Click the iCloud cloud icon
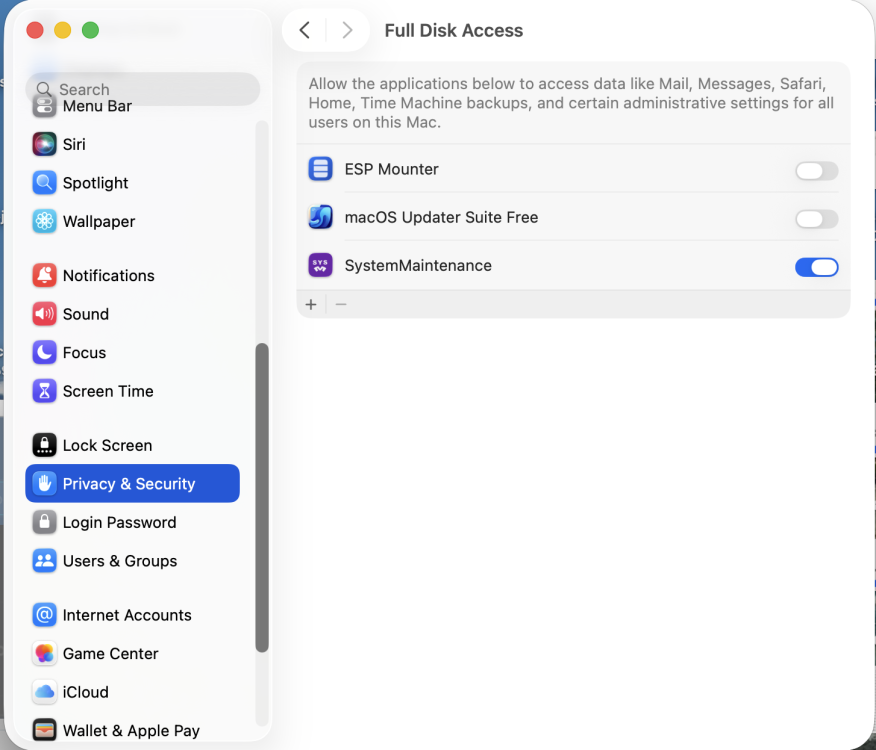Viewport: 876px width, 750px height. click(44, 692)
